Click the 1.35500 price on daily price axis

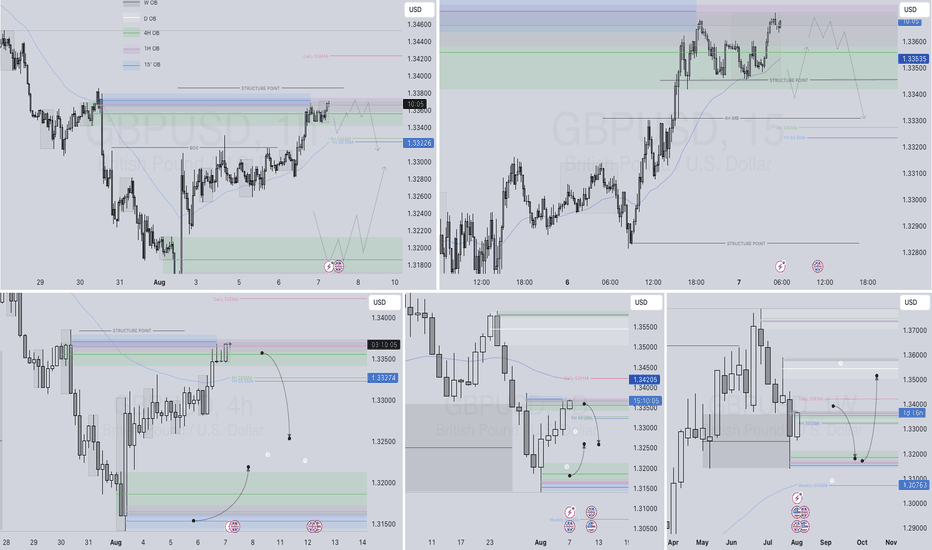(645, 327)
